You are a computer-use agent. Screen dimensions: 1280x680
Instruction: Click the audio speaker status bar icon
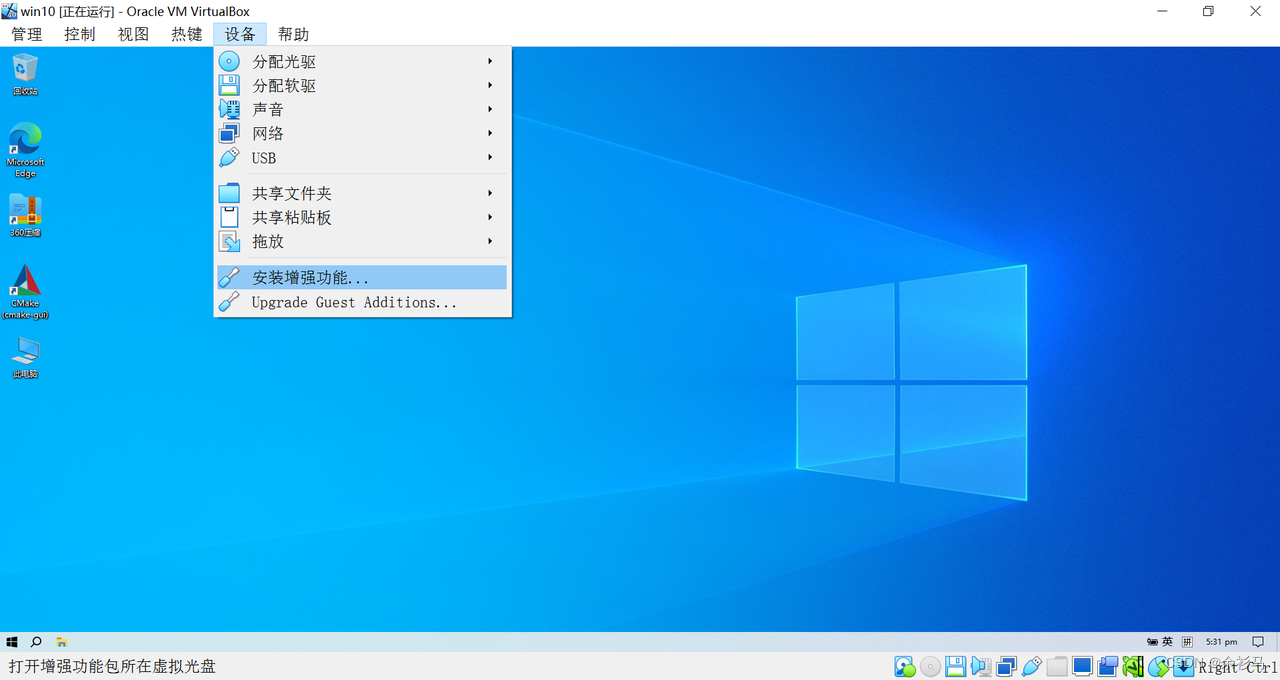point(981,666)
